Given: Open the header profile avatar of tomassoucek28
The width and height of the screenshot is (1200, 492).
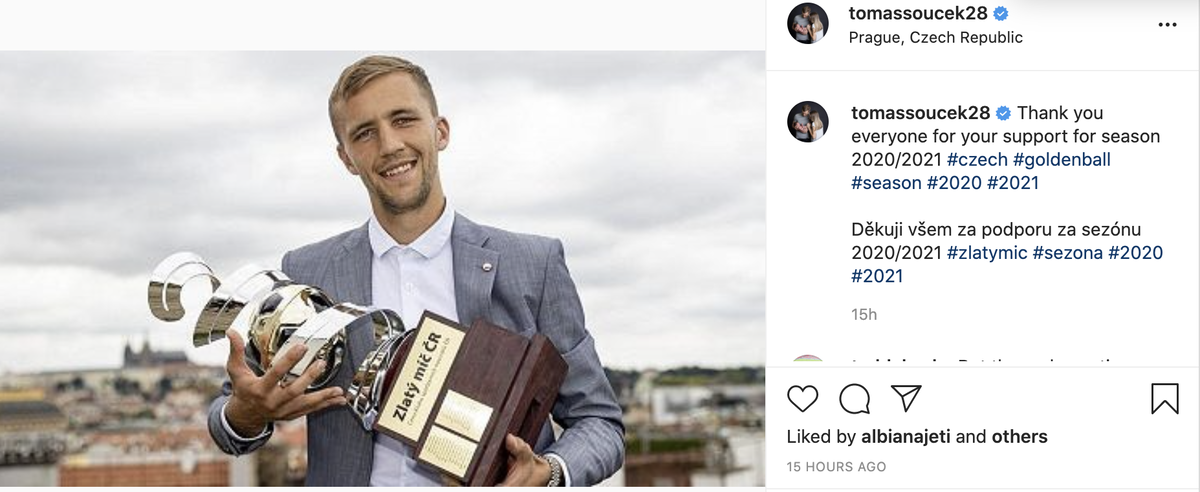Looking at the screenshot, I should tap(808, 23).
